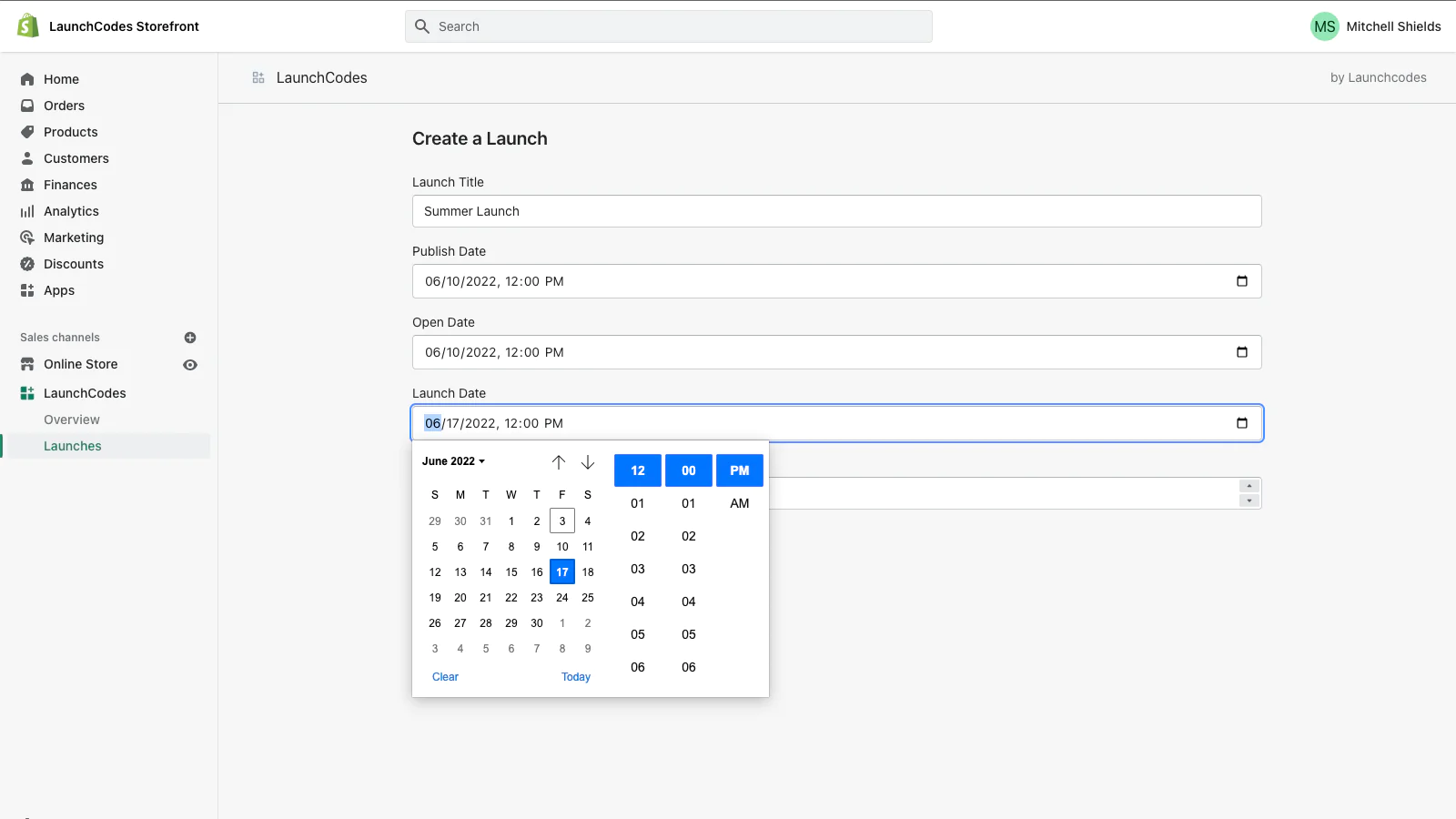1456x819 pixels.
Task: Select June 22 in calendar
Action: [511, 598]
